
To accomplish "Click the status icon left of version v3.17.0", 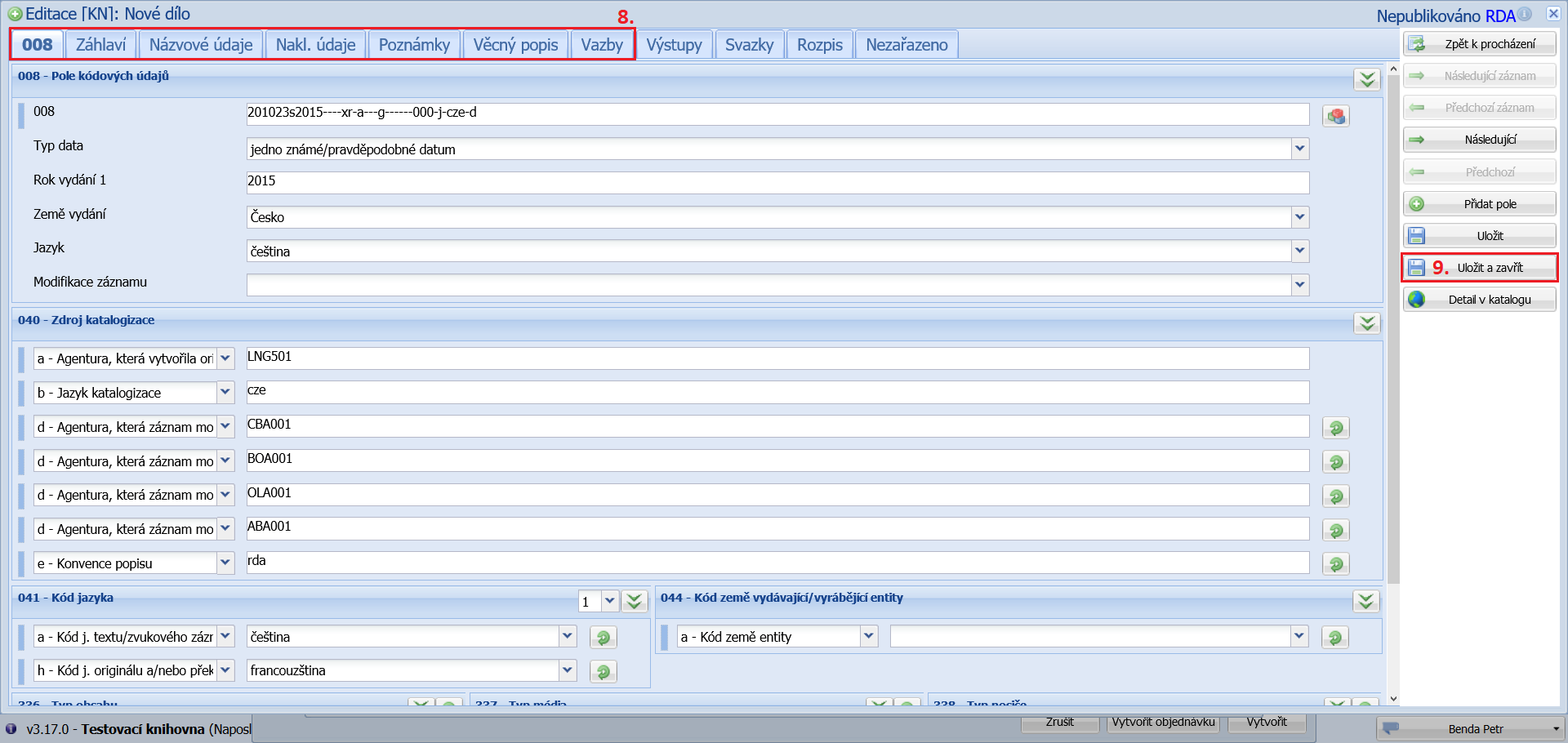I will coord(11,728).
